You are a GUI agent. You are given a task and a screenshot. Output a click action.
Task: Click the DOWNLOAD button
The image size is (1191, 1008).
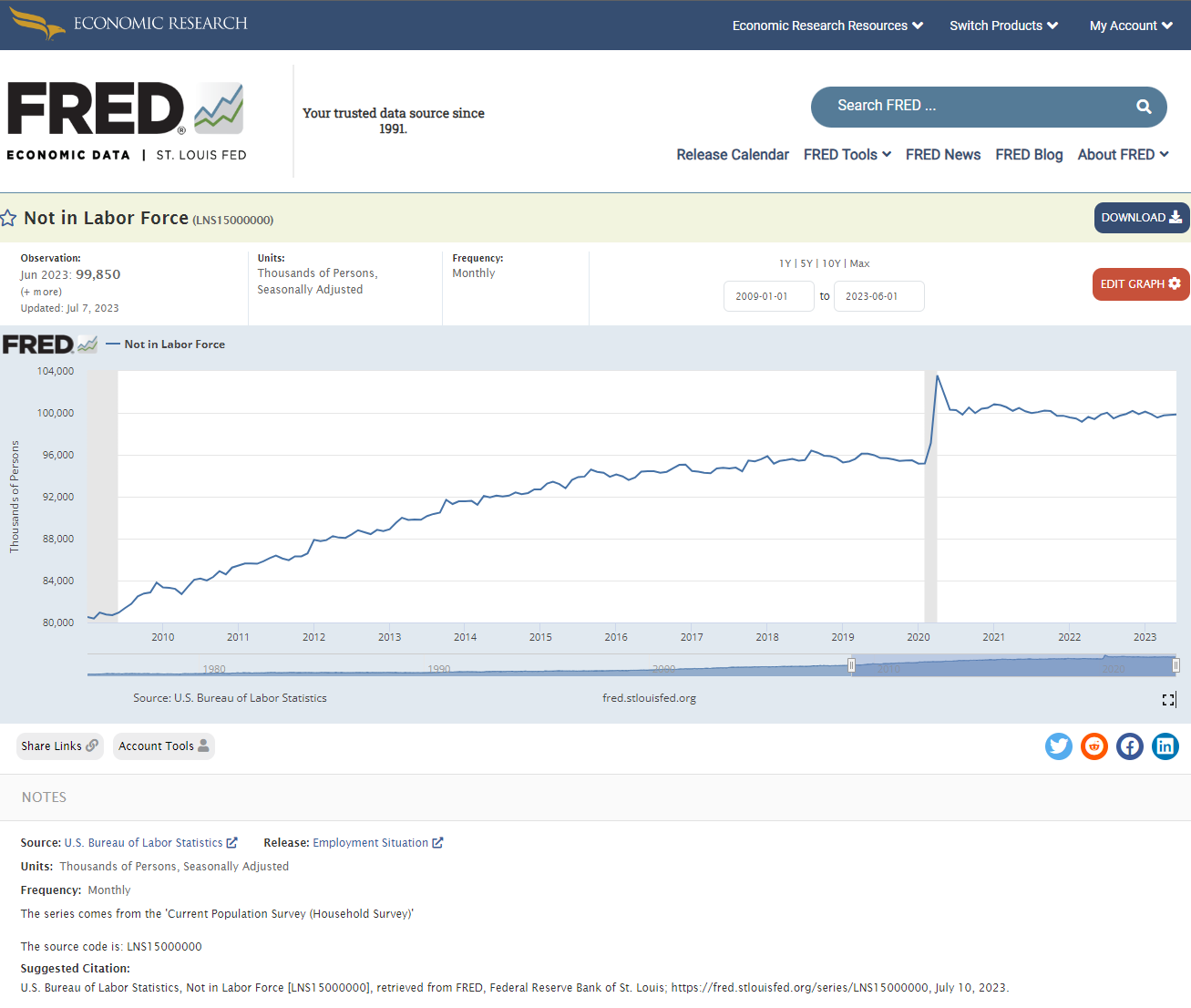click(x=1142, y=218)
